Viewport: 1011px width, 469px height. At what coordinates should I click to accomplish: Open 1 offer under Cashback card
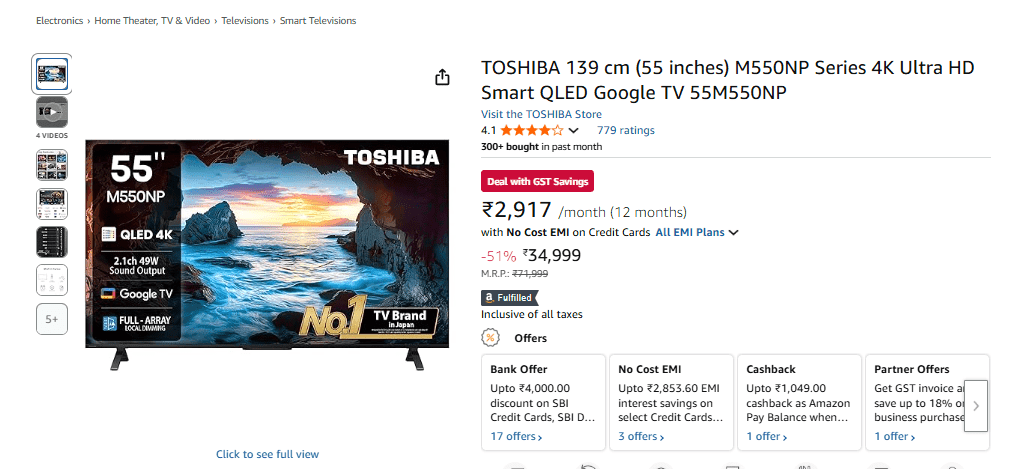[767, 436]
